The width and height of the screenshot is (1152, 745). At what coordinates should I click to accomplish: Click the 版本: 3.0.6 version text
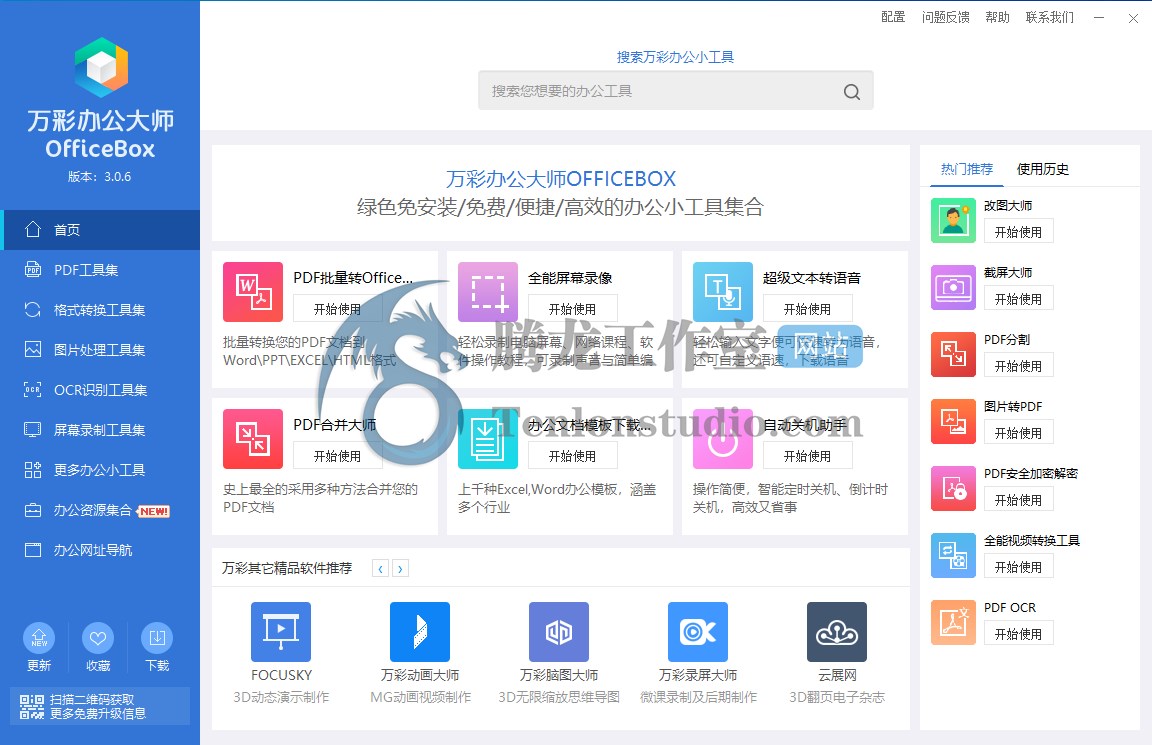[100, 176]
